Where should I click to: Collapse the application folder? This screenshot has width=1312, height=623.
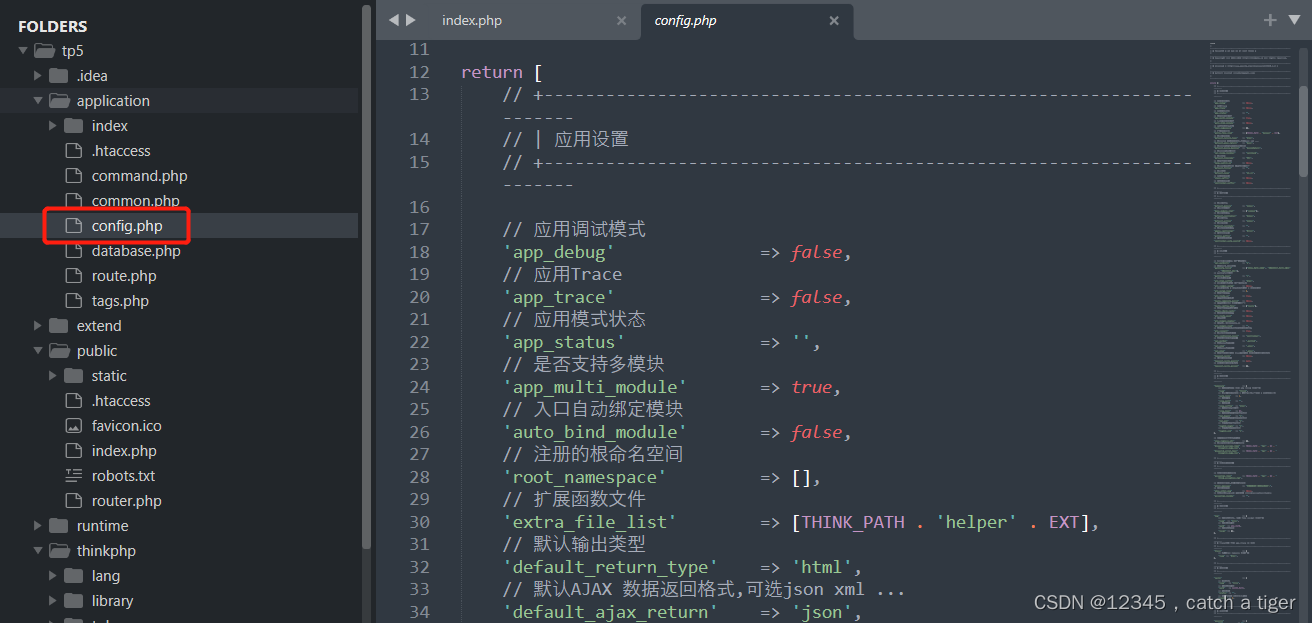click(38, 100)
